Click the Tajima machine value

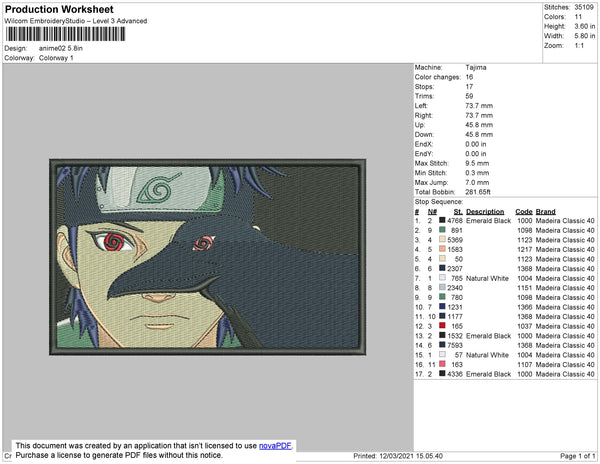tap(477, 67)
